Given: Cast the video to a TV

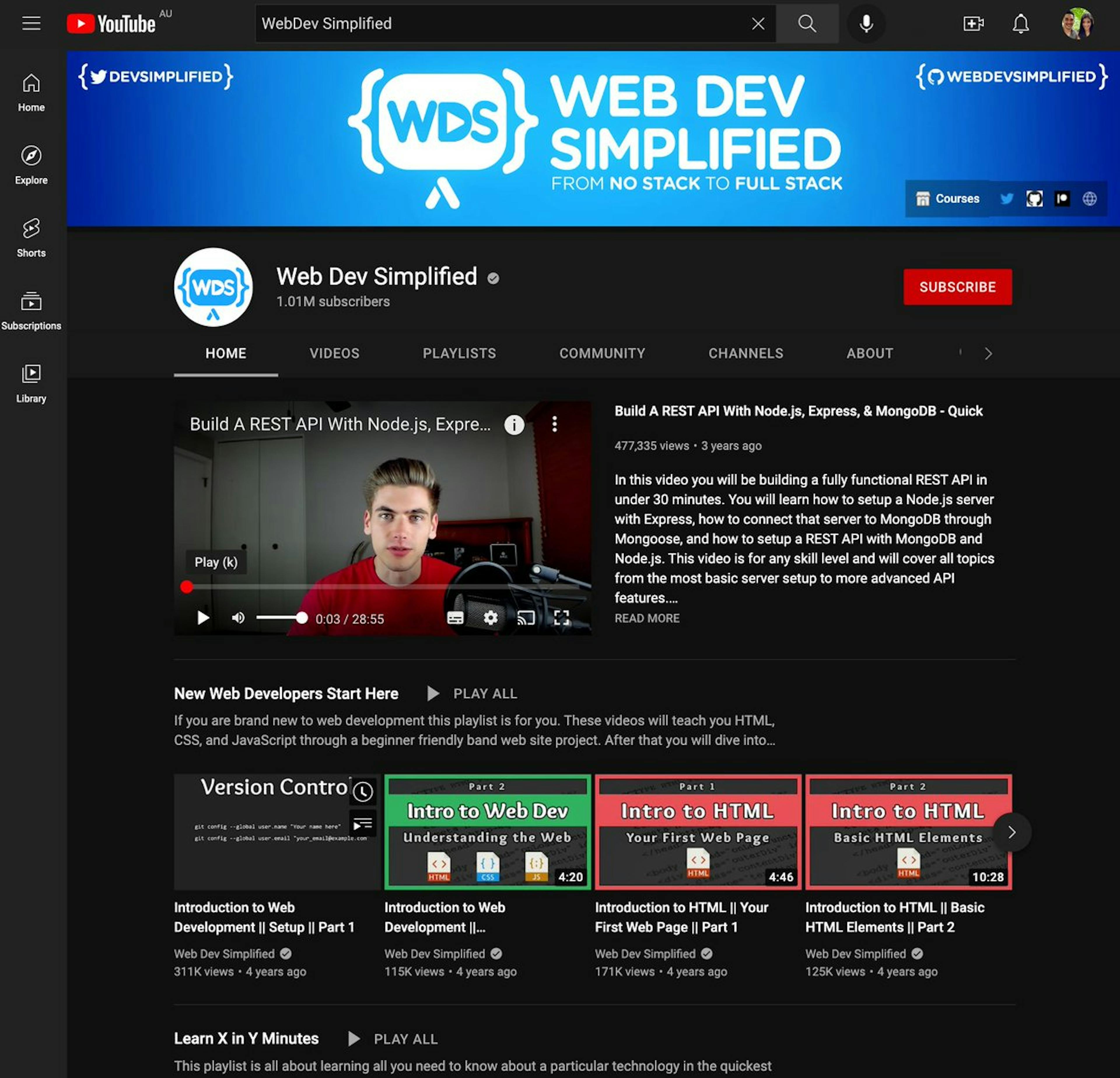Looking at the screenshot, I should 526,617.
